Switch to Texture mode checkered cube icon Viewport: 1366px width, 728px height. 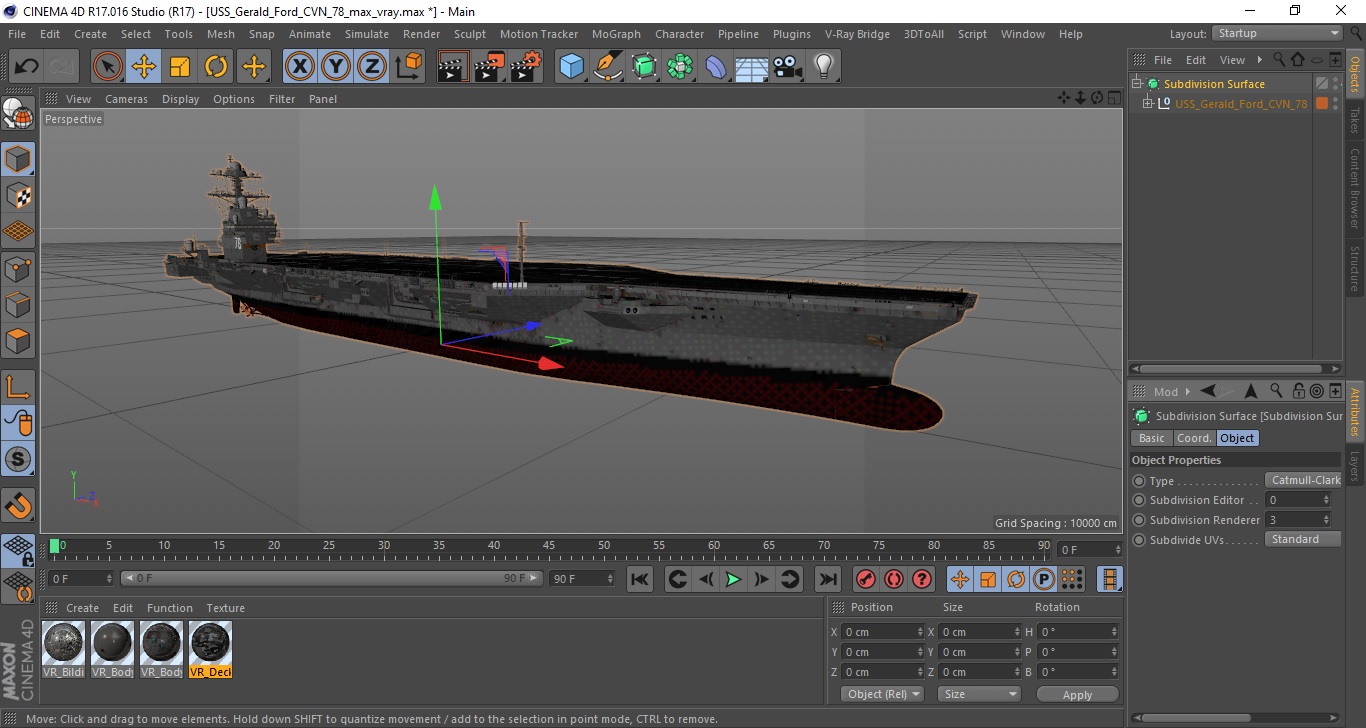point(19,195)
